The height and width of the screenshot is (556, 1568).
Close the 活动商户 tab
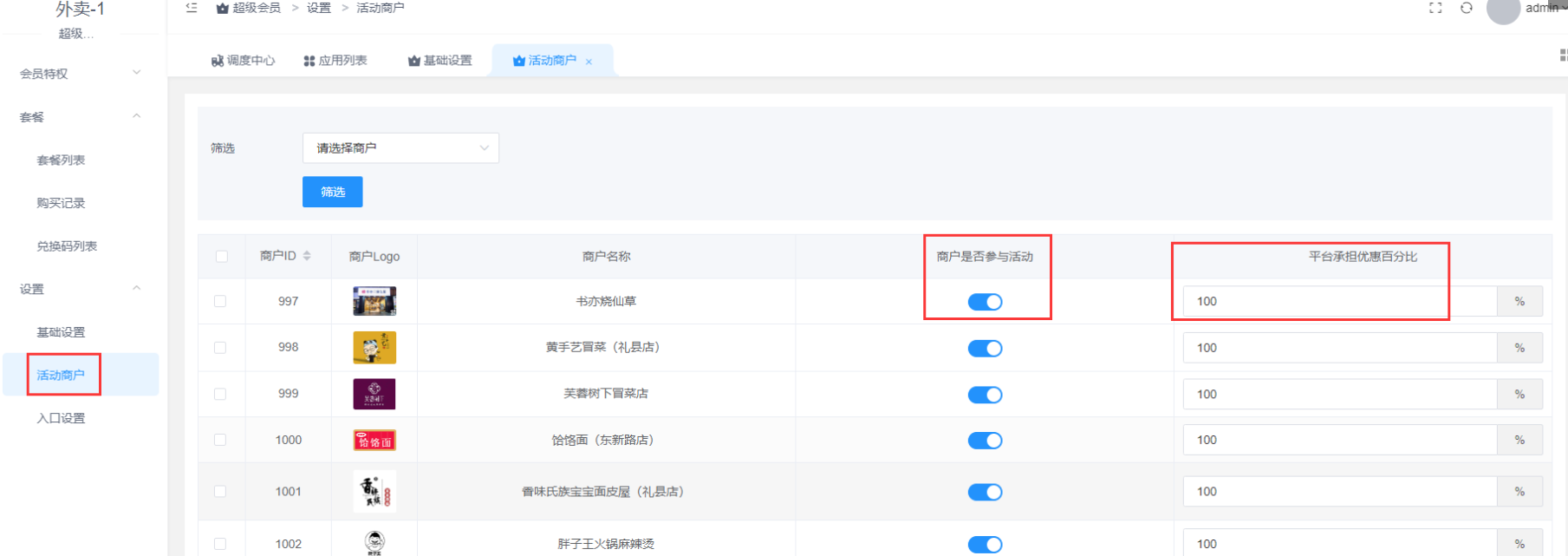tap(589, 62)
